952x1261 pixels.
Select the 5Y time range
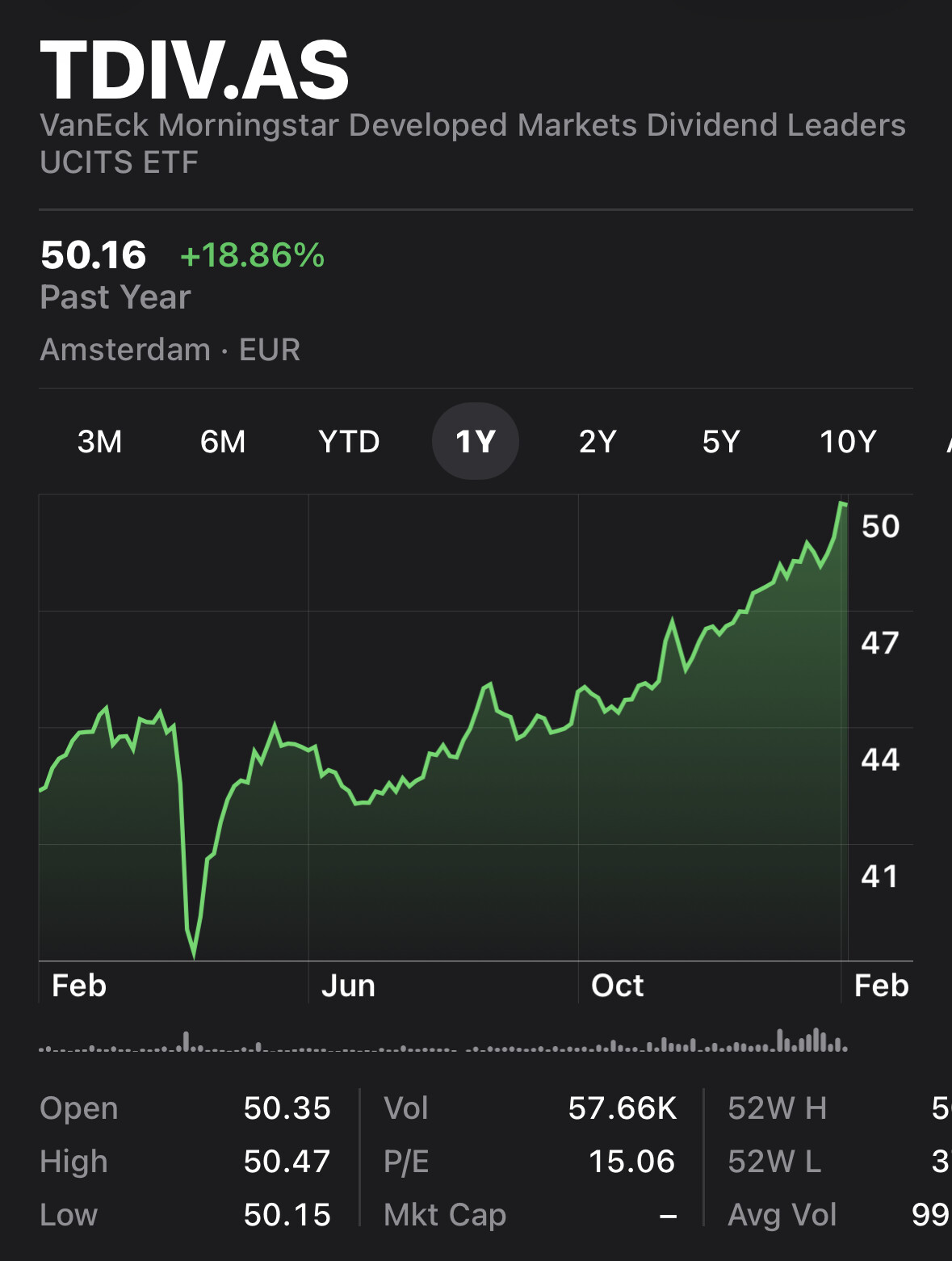pos(721,442)
